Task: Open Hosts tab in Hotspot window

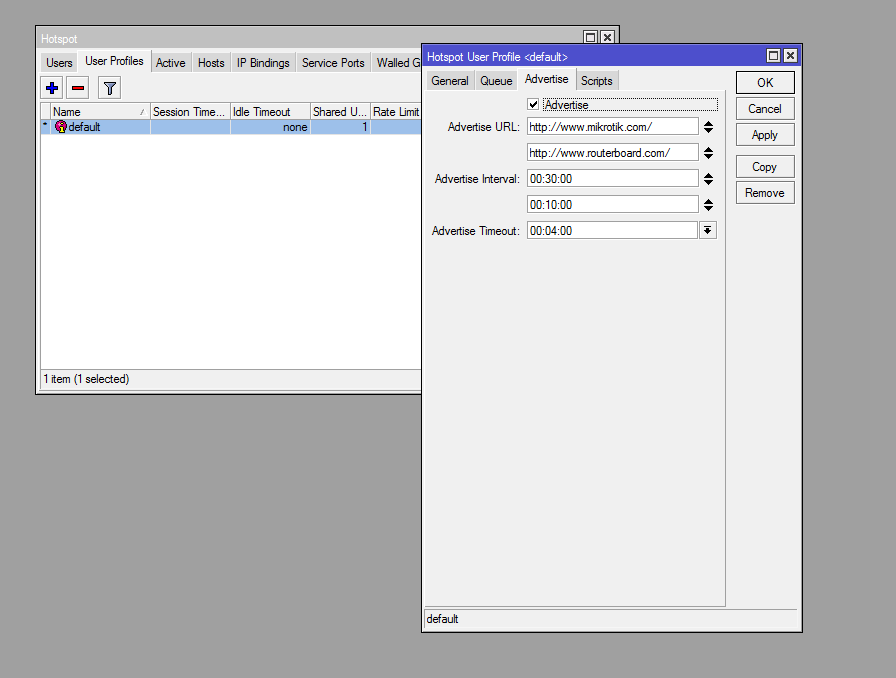Action: tap(211, 63)
